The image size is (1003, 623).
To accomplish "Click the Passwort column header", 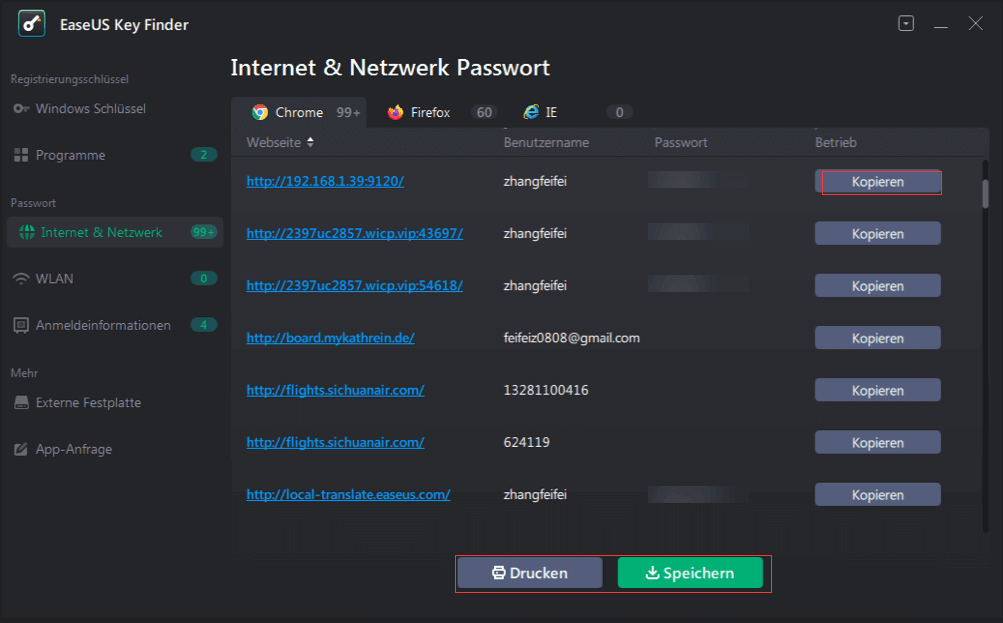I will pyautogui.click(x=681, y=142).
